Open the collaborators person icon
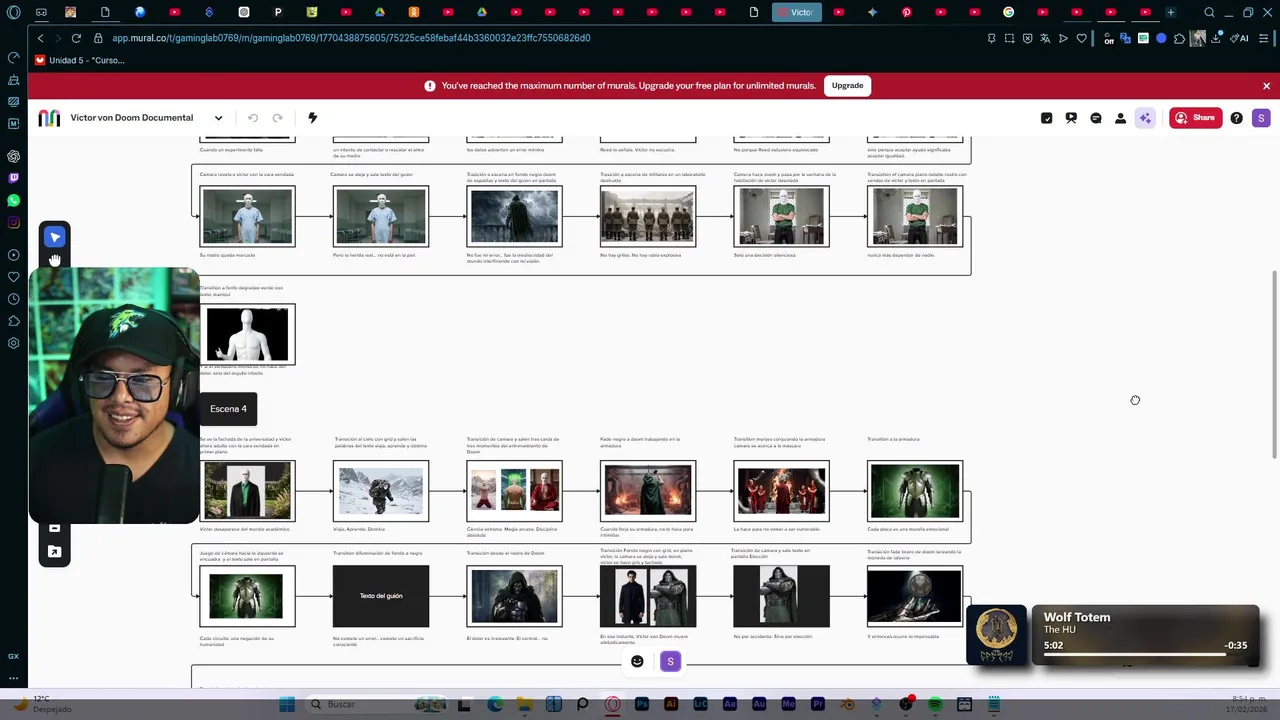 coord(1120,118)
